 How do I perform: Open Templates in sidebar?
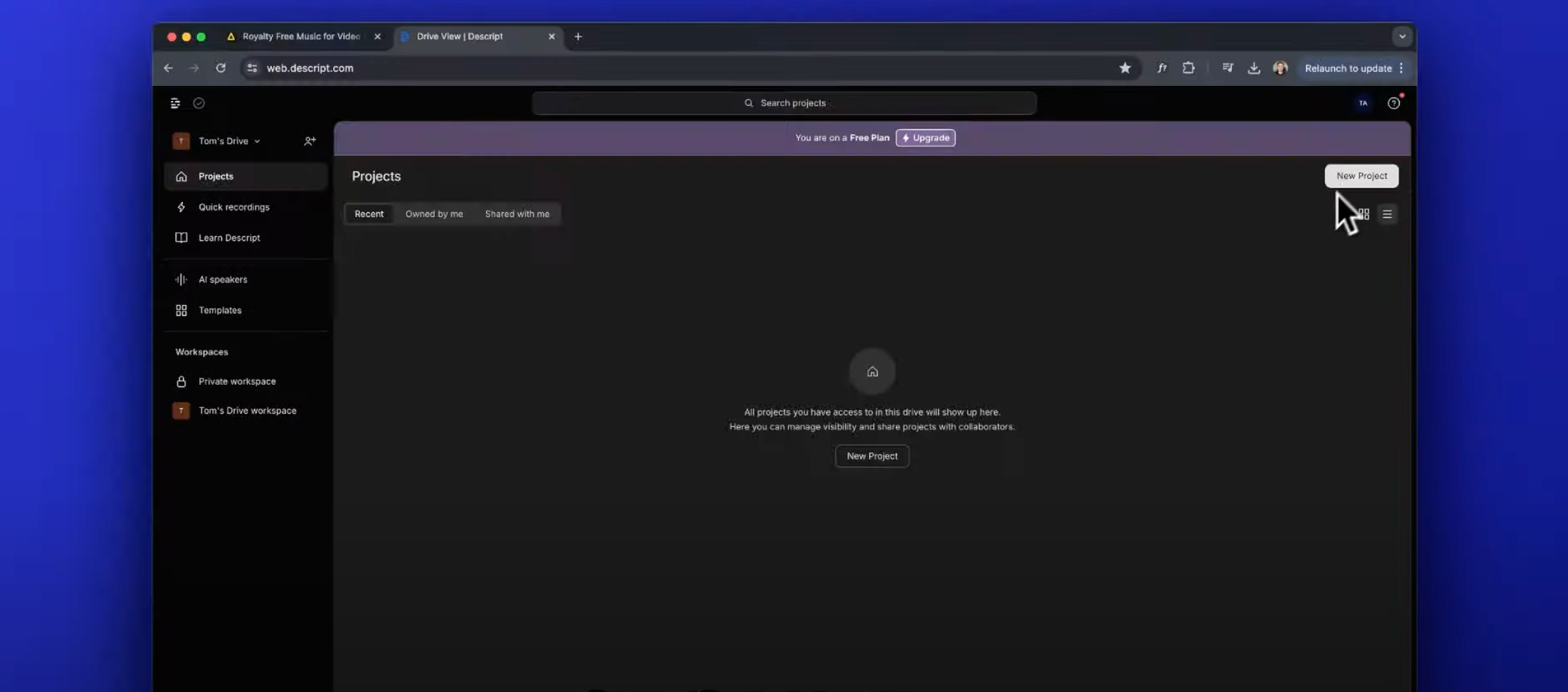point(246,310)
